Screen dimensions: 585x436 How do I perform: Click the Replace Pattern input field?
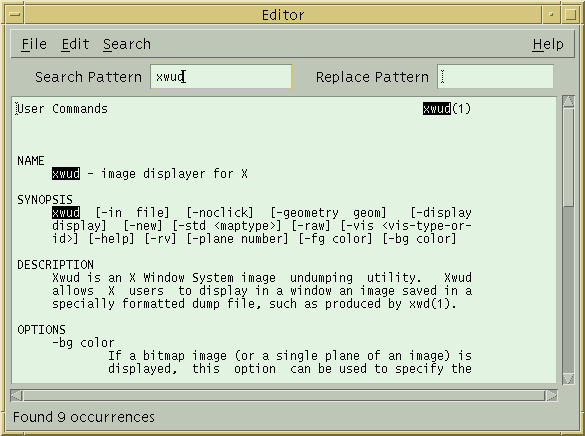click(x=495, y=76)
